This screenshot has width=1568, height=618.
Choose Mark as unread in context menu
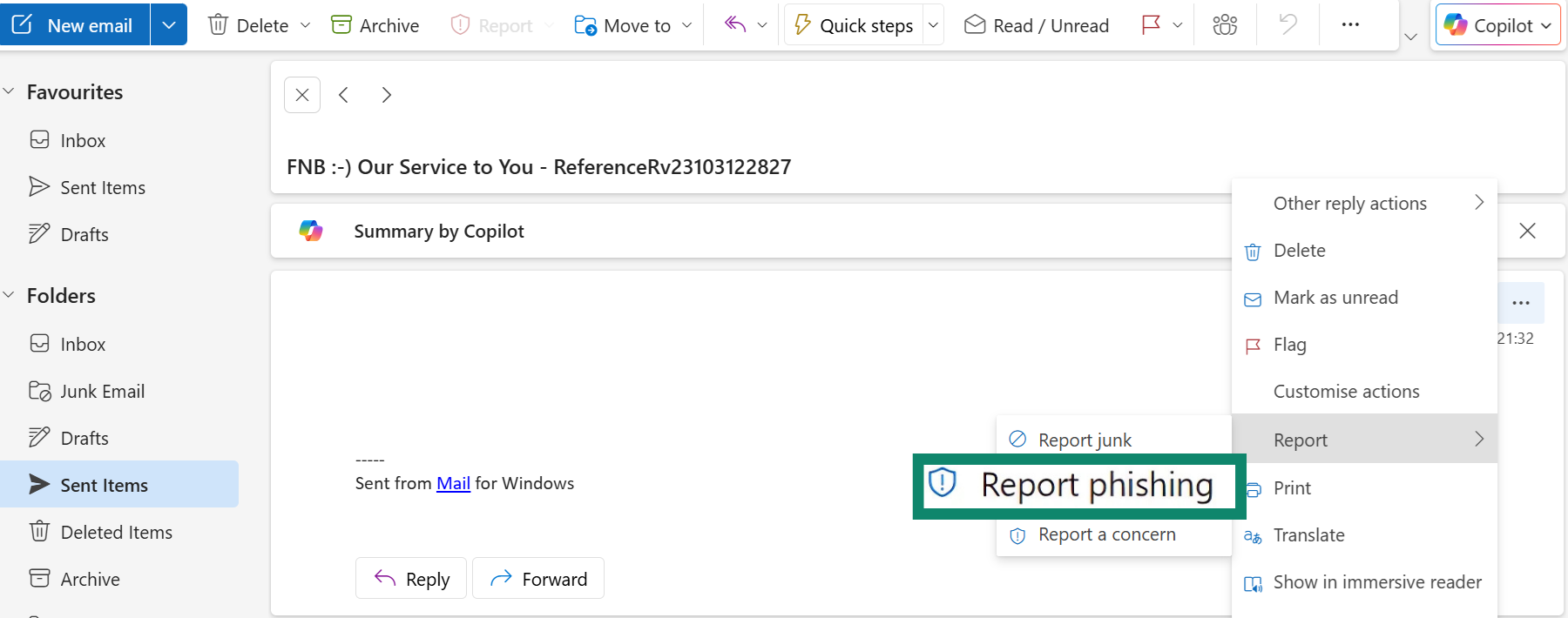[1335, 298]
